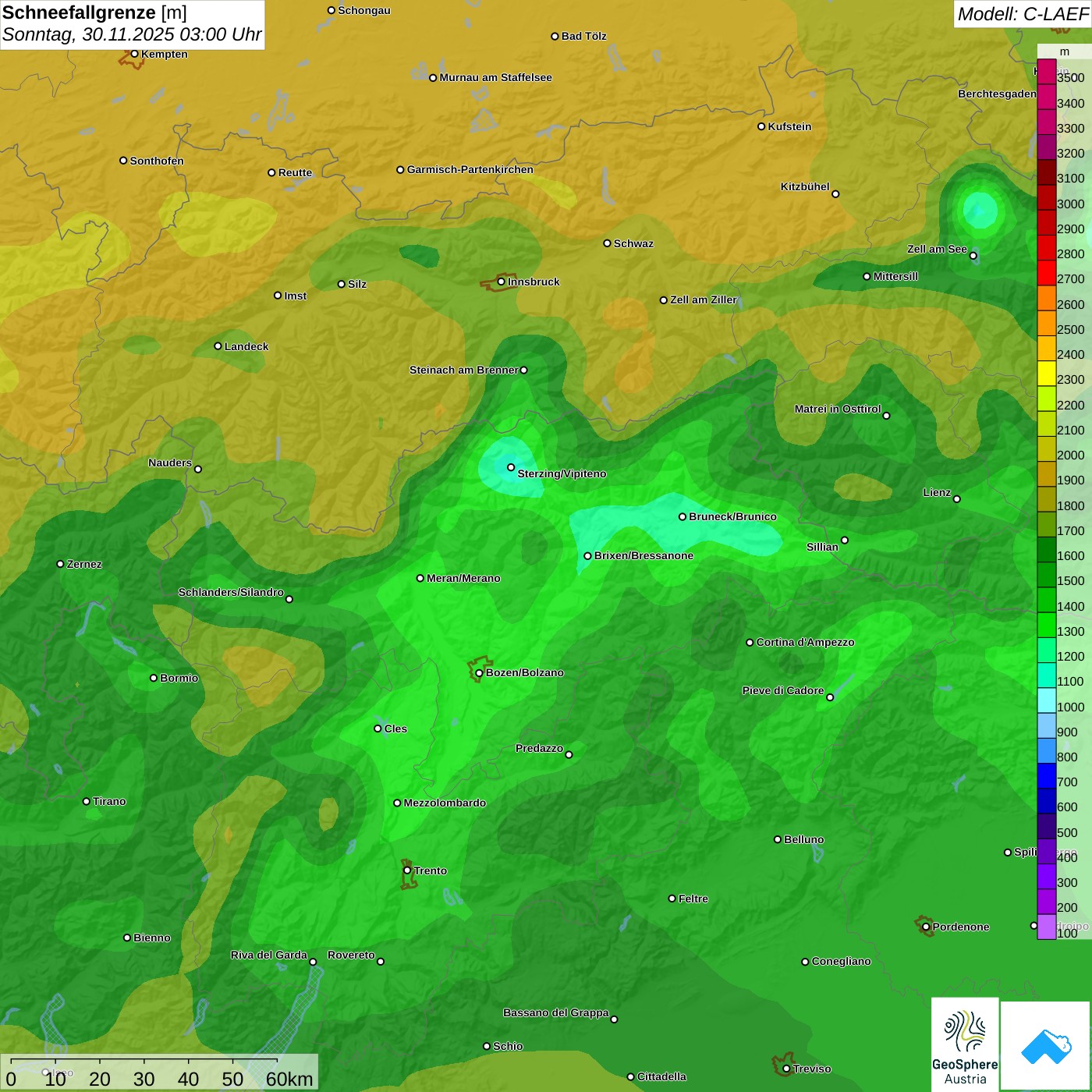Click the 'Mezzolombardo' town label
This screenshot has width=1092, height=1092.
coord(445,803)
